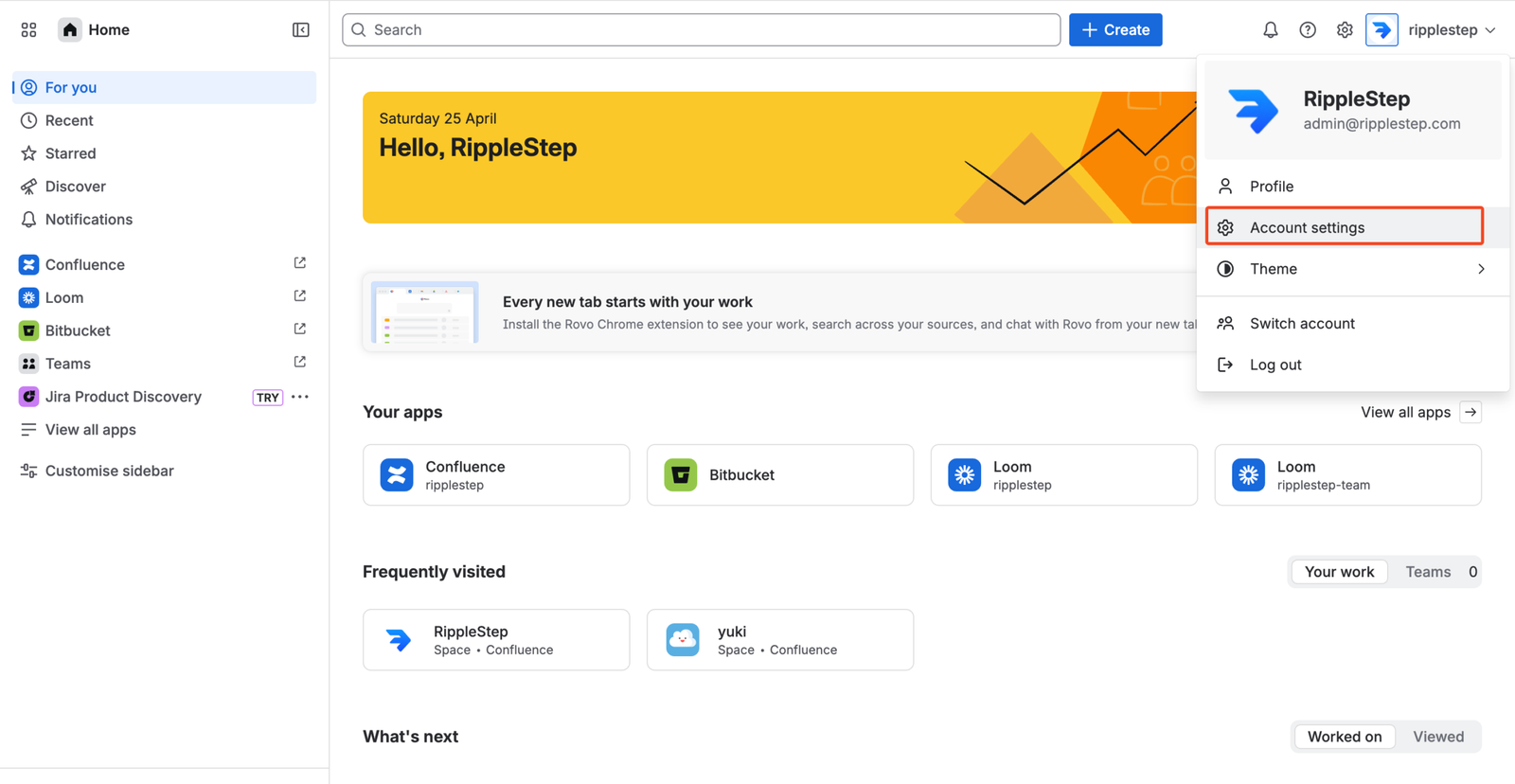Select the Worked on tab
This screenshot has height=784, width=1515.
click(1345, 737)
